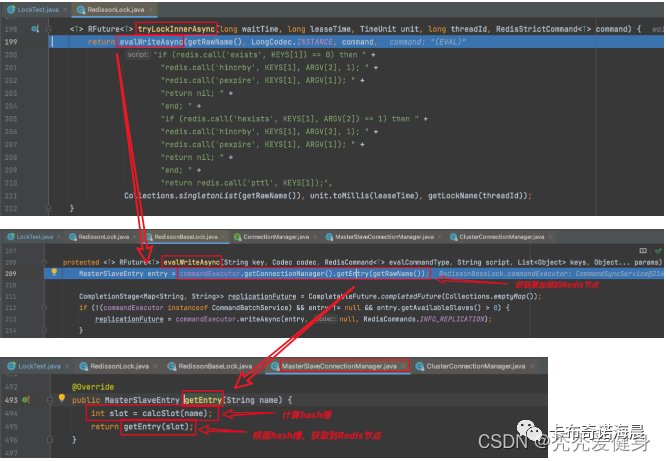The image size is (666, 461).
Task: Switch to LockTest.java tab in bottom editor
Action: tap(34, 366)
